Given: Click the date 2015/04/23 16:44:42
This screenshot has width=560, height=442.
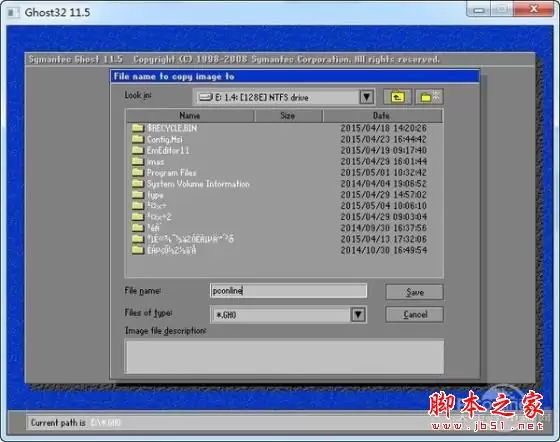Looking at the screenshot, I should 384,139.
